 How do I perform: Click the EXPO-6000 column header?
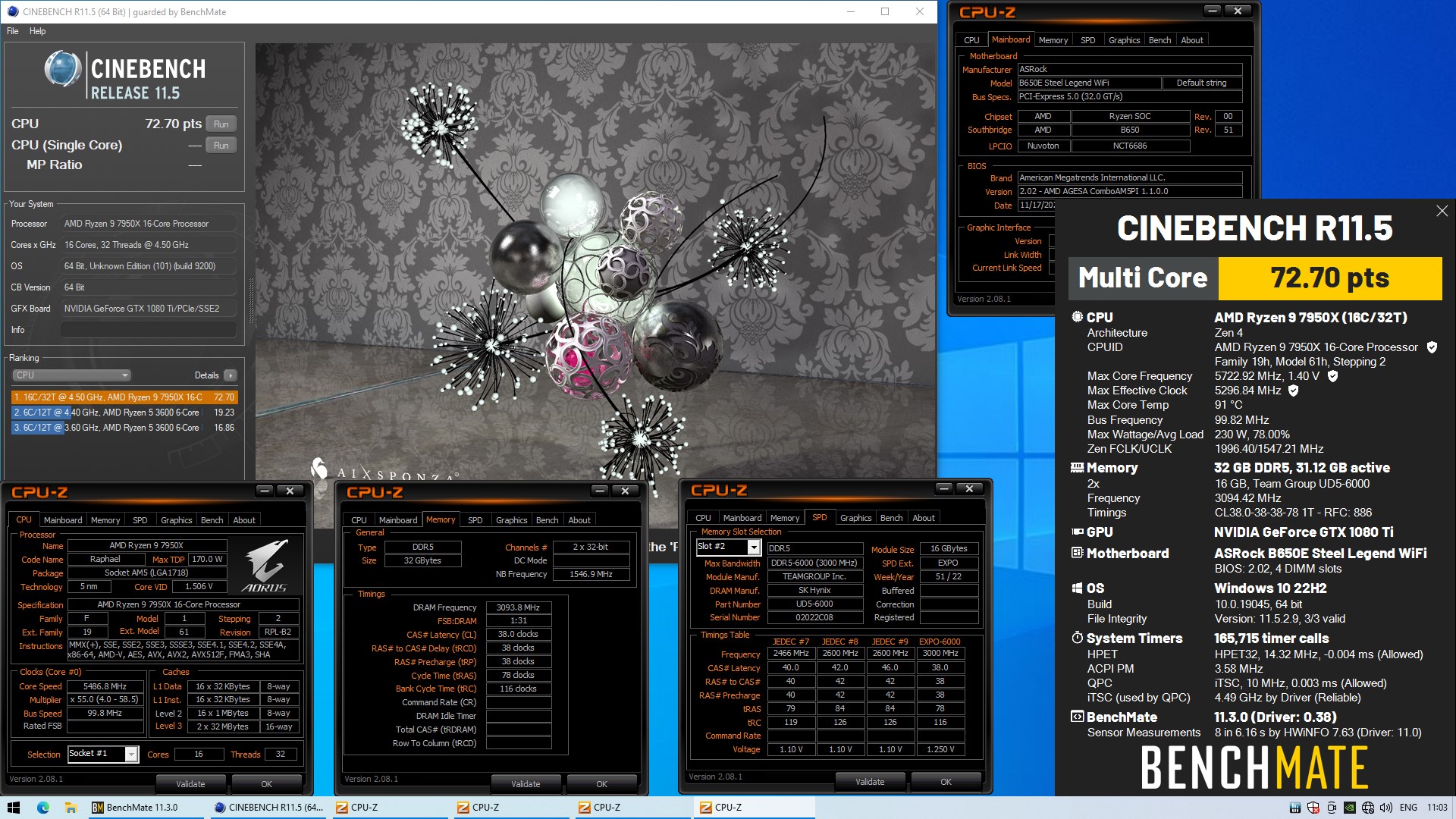point(940,642)
